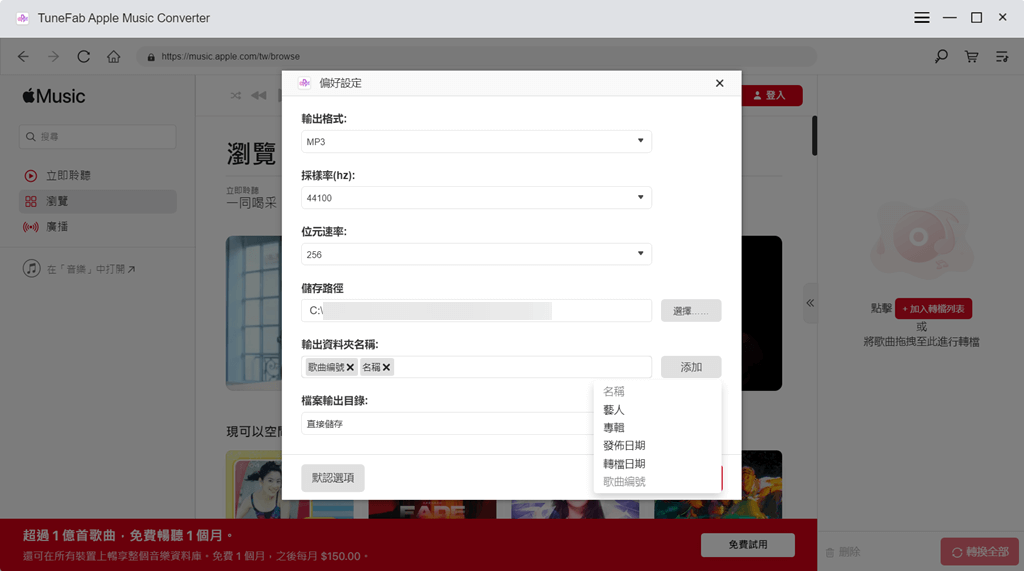The height and width of the screenshot is (571, 1024).
Task: Click 在「音樂」中打開 link
Action: coord(80,269)
